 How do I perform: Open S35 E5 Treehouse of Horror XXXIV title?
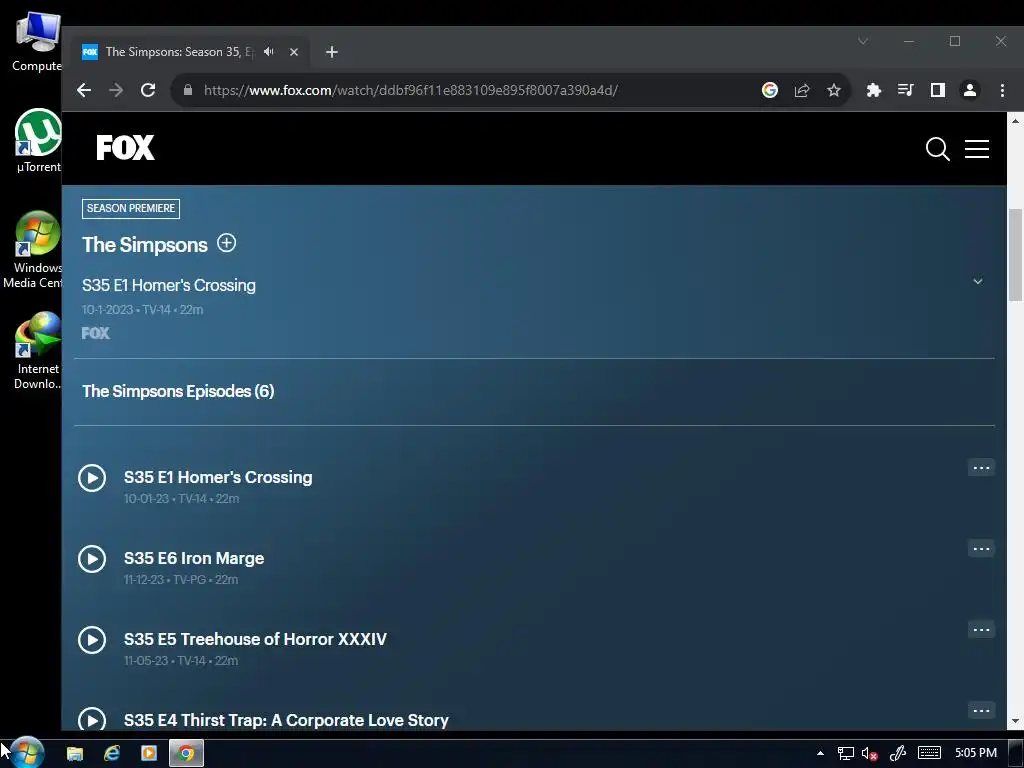(255, 639)
